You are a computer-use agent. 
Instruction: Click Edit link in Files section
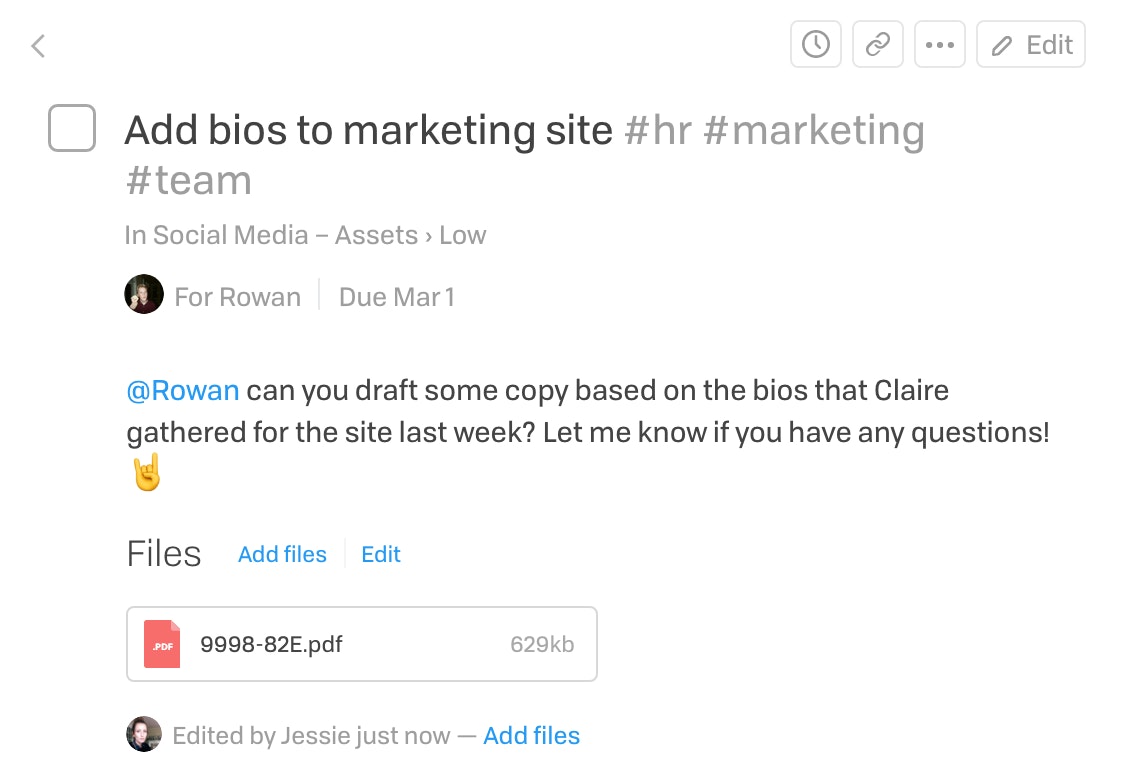pyautogui.click(x=381, y=554)
